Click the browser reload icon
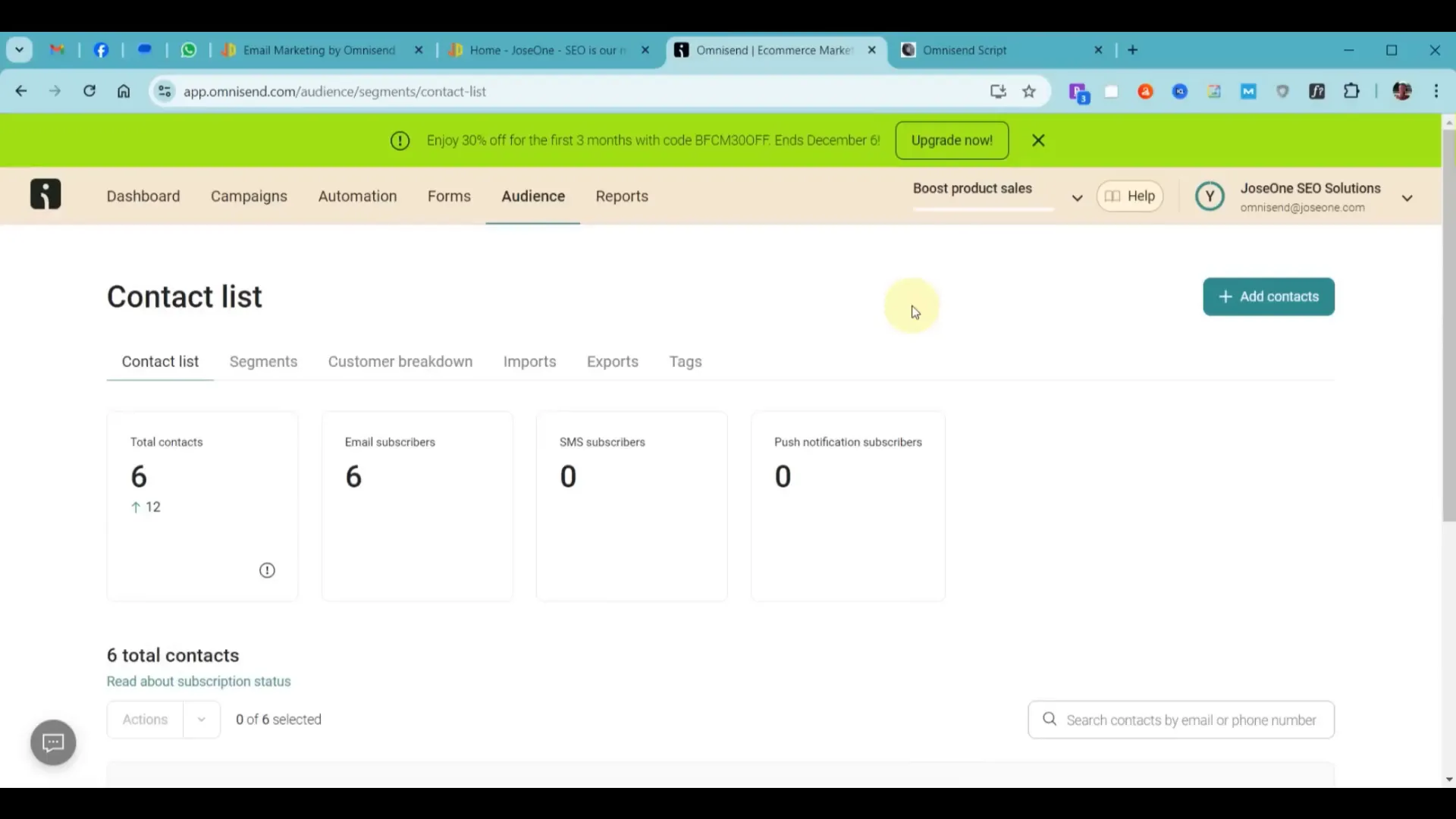The width and height of the screenshot is (1456, 819). click(89, 91)
